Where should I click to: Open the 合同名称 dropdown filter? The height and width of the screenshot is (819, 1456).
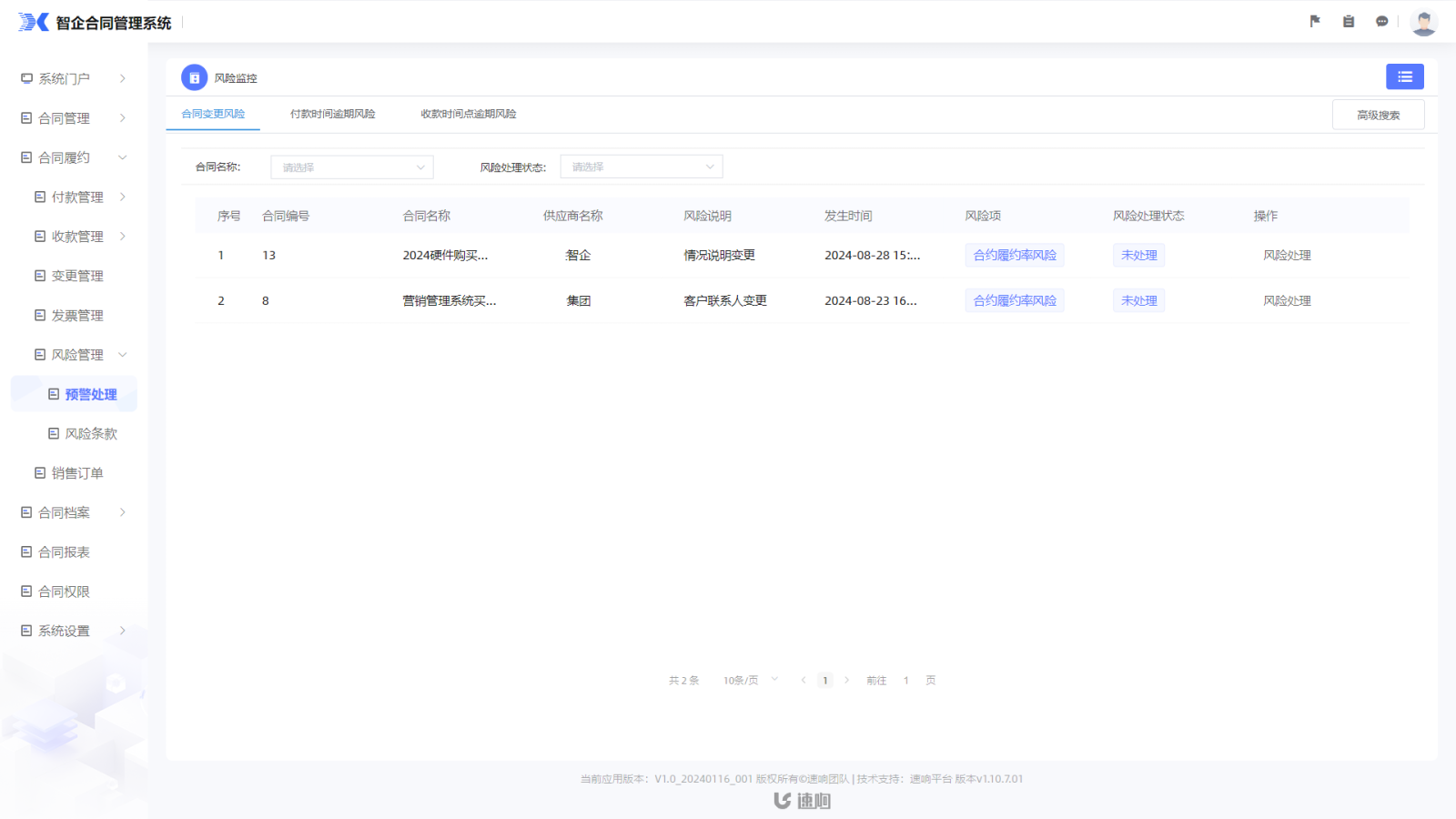tap(351, 167)
